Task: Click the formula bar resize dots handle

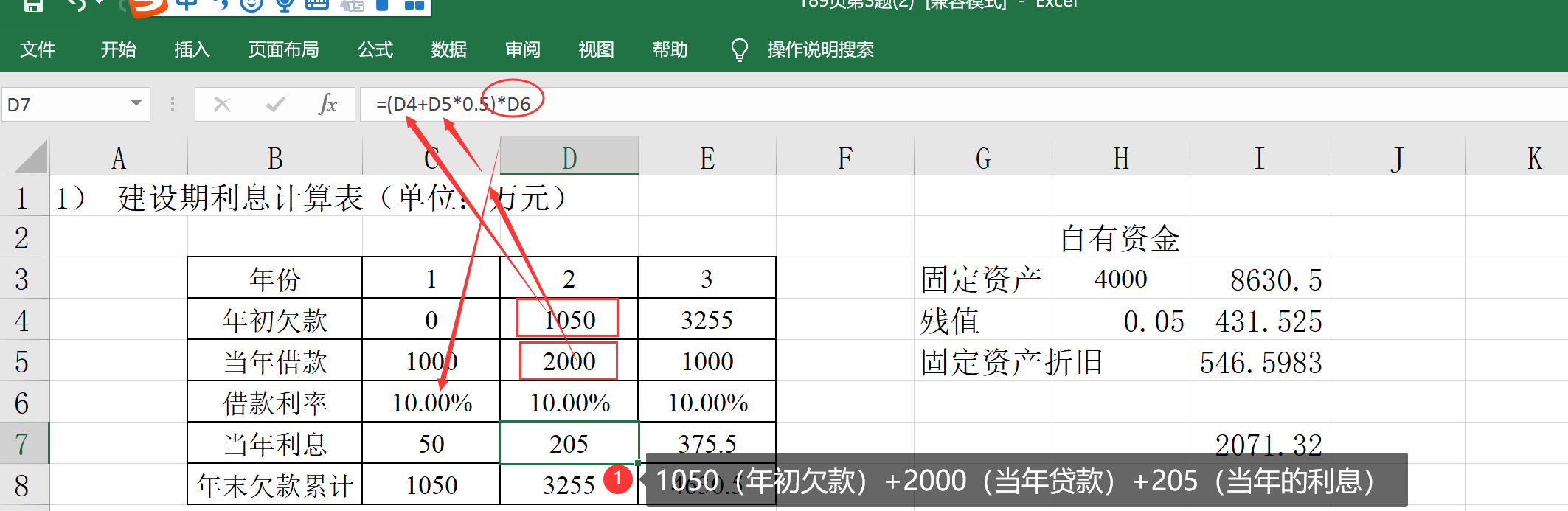Action: pos(172,104)
